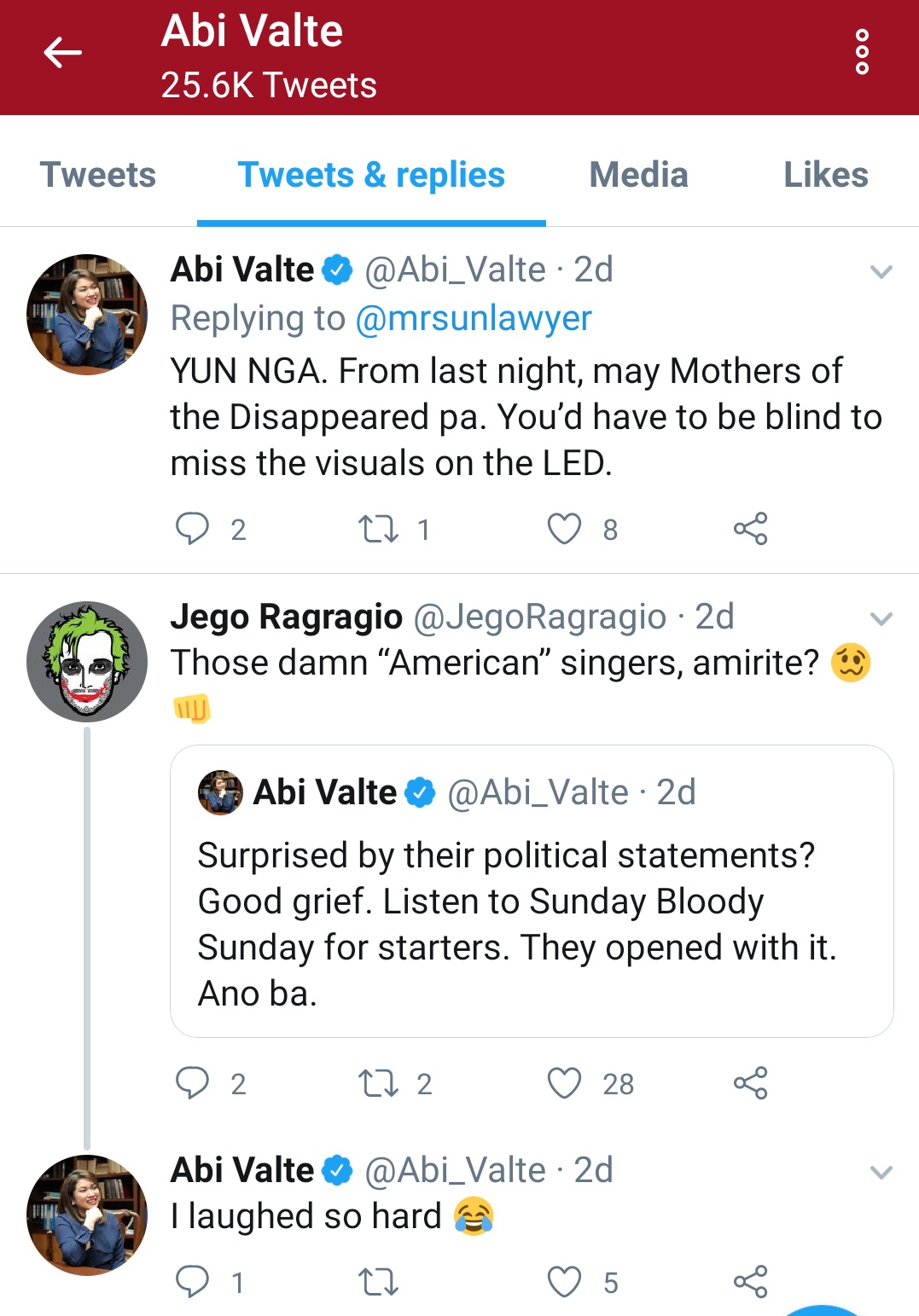This screenshot has height=1316, width=919.
Task: Retweet the YUN NGA tweet
Action: (x=378, y=529)
